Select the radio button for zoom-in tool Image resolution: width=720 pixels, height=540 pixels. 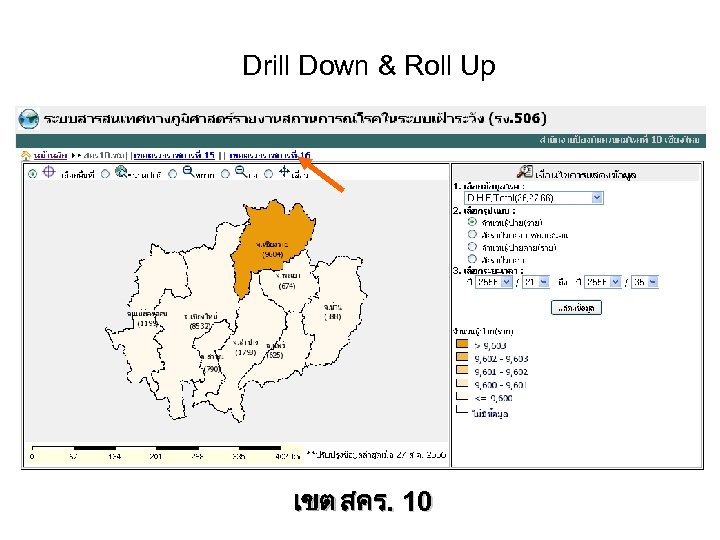(x=173, y=174)
